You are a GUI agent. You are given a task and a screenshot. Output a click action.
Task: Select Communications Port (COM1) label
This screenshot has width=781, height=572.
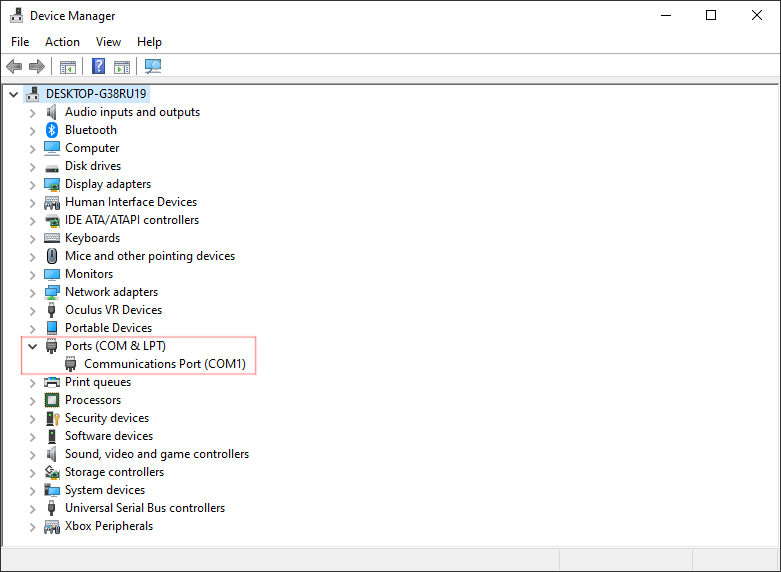point(165,364)
